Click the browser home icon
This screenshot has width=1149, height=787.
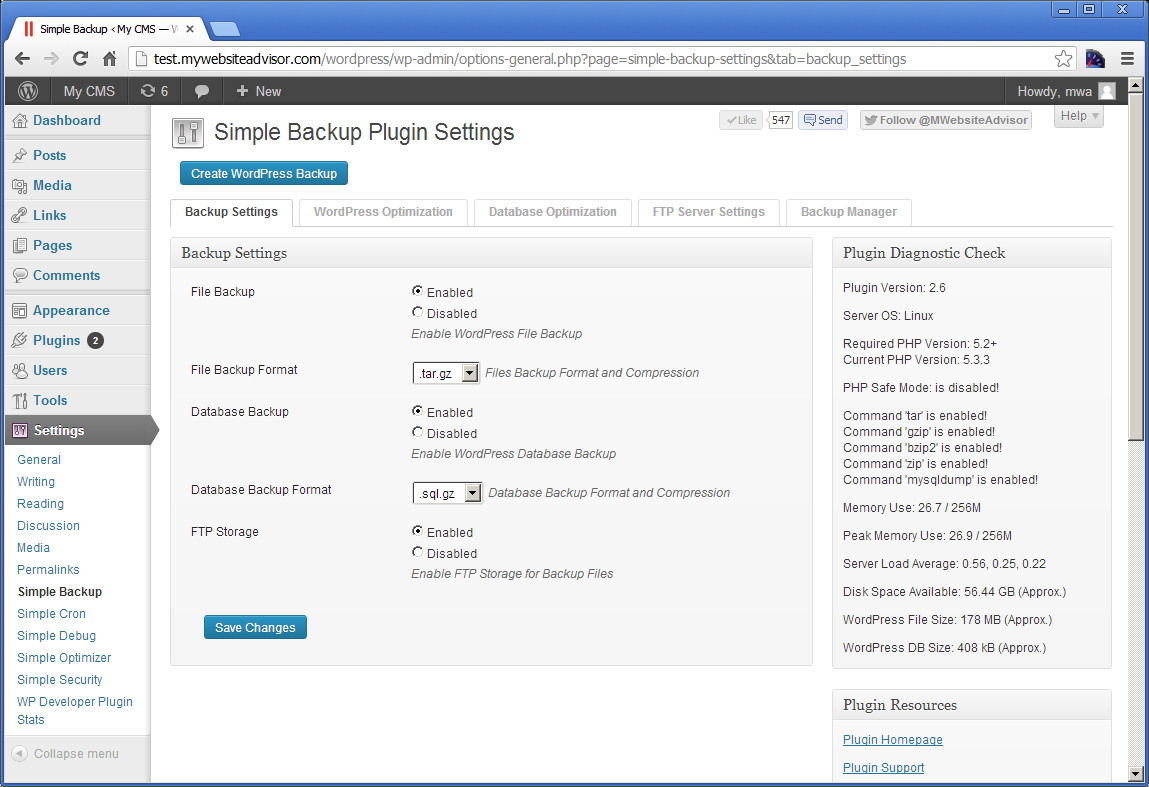click(x=109, y=59)
